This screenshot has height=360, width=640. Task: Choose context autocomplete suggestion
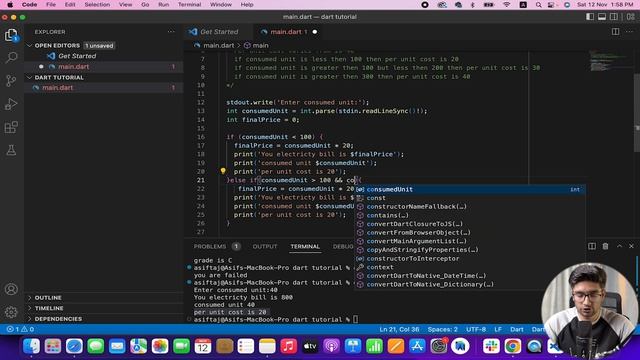click(x=470, y=267)
